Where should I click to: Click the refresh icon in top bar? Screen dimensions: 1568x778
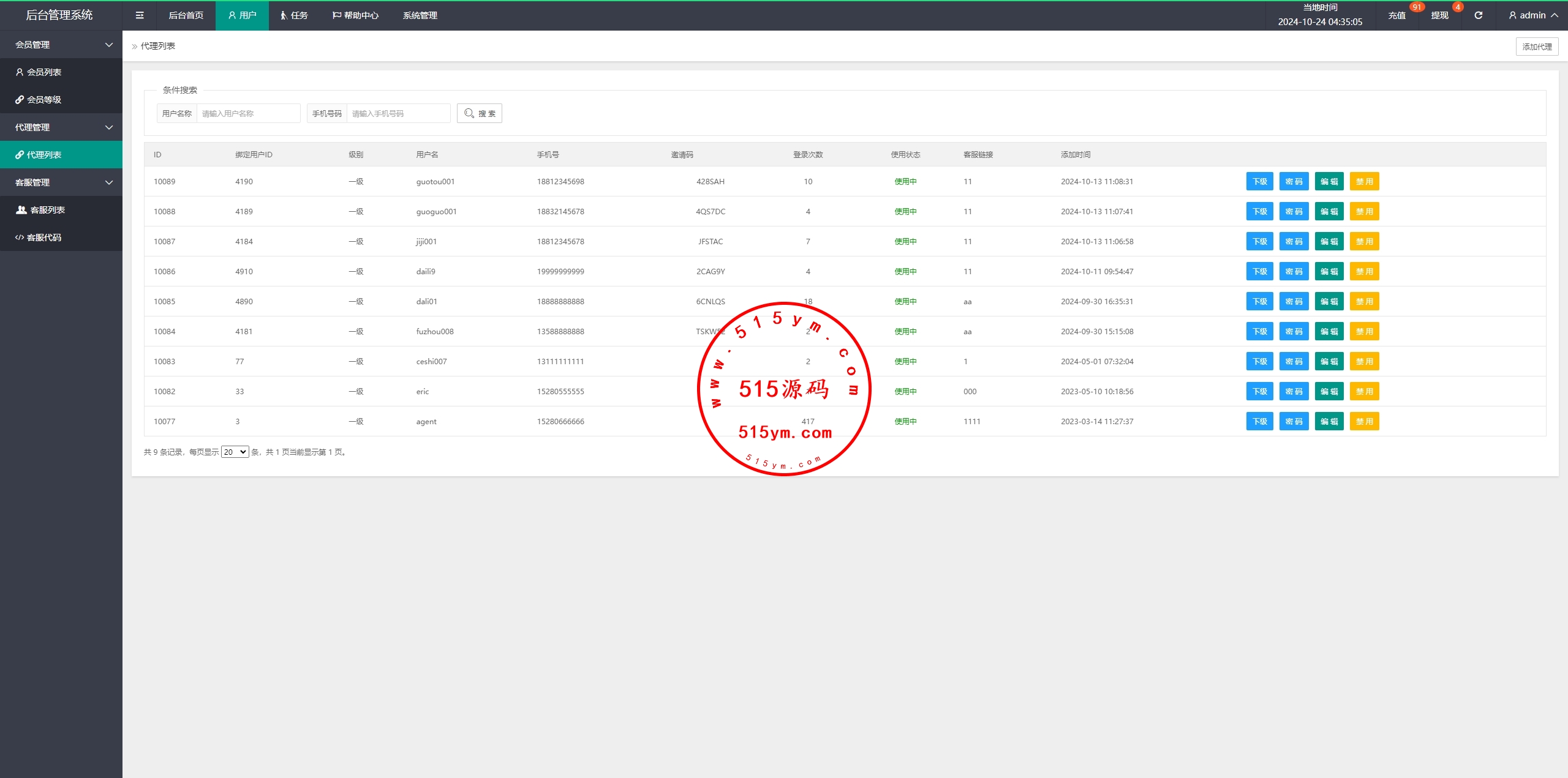(1478, 15)
